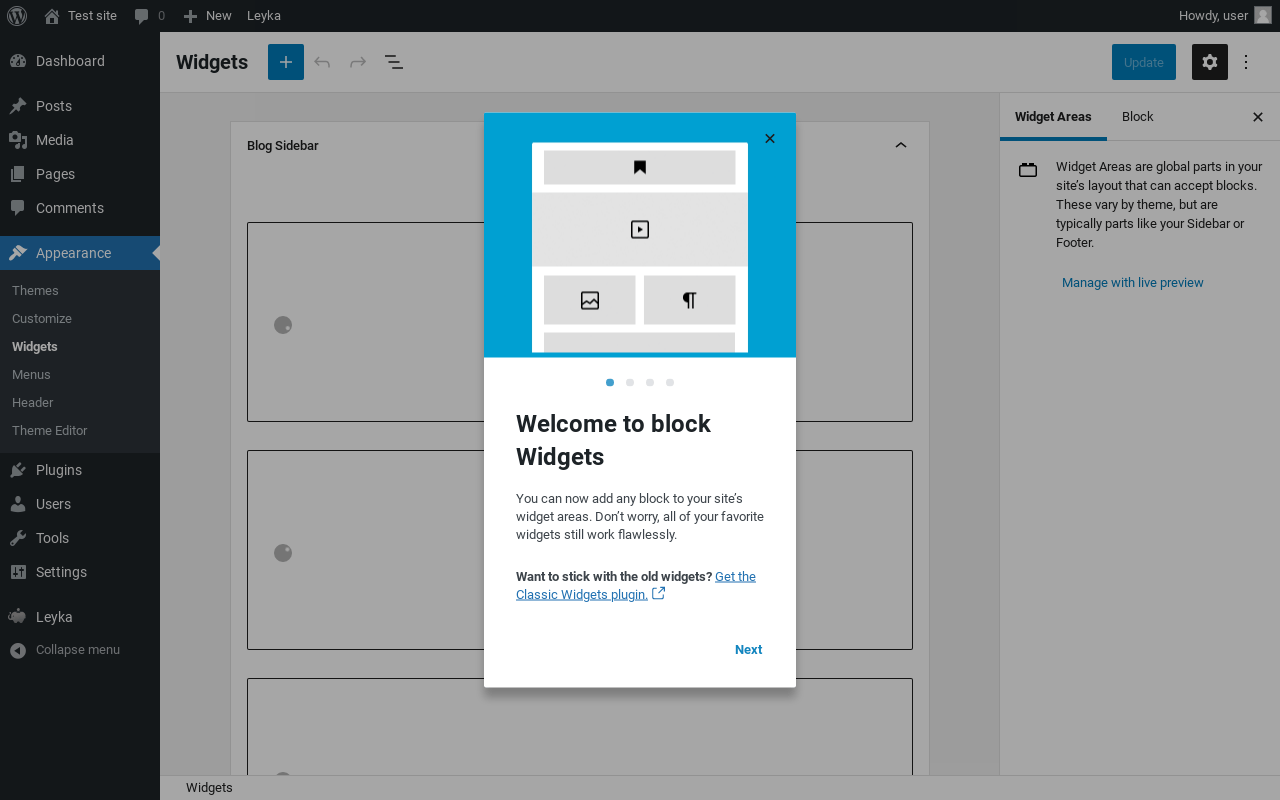1280x800 pixels.
Task: Open Plugins in the admin sidebar
Action: pos(59,470)
